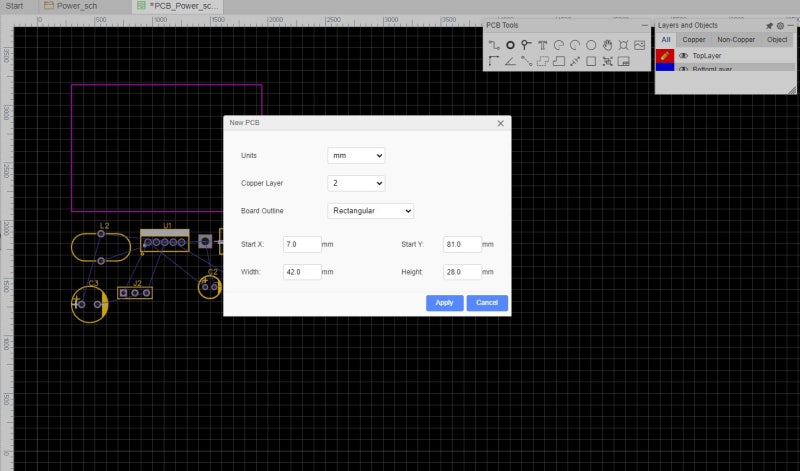This screenshot has height=471, width=800.
Task: Select the Via tool
Action: coord(526,45)
